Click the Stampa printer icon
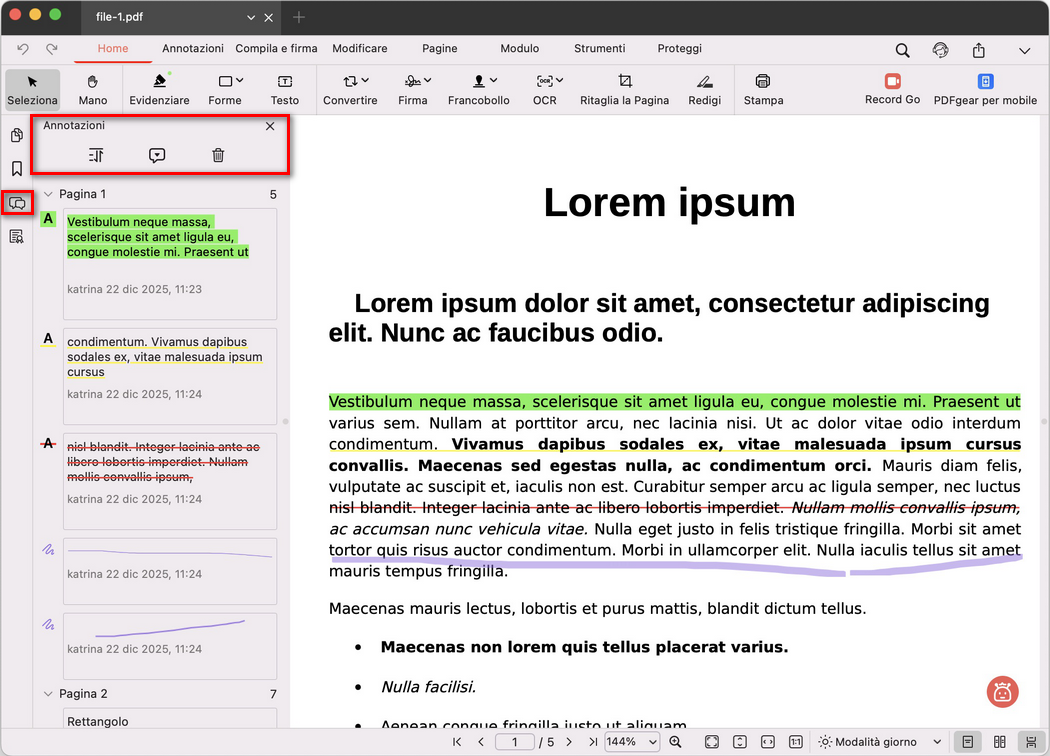The image size is (1050, 756). pos(763,88)
